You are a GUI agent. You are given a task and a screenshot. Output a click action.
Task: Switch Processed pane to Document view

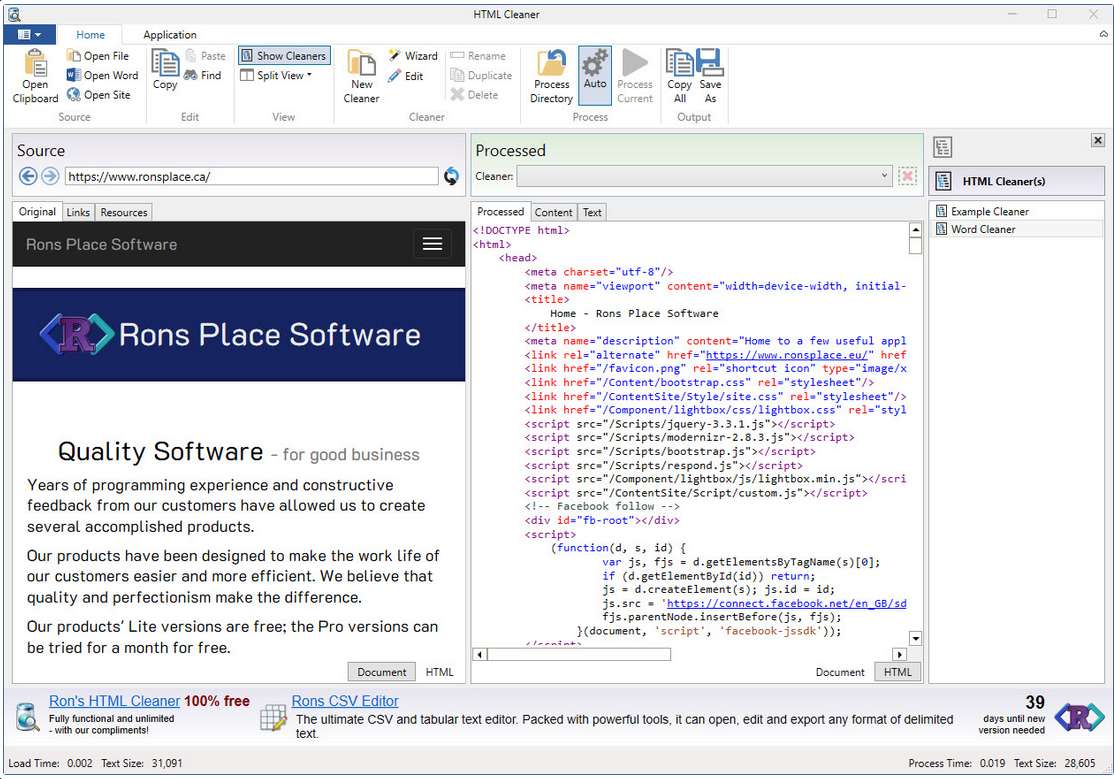tap(840, 672)
